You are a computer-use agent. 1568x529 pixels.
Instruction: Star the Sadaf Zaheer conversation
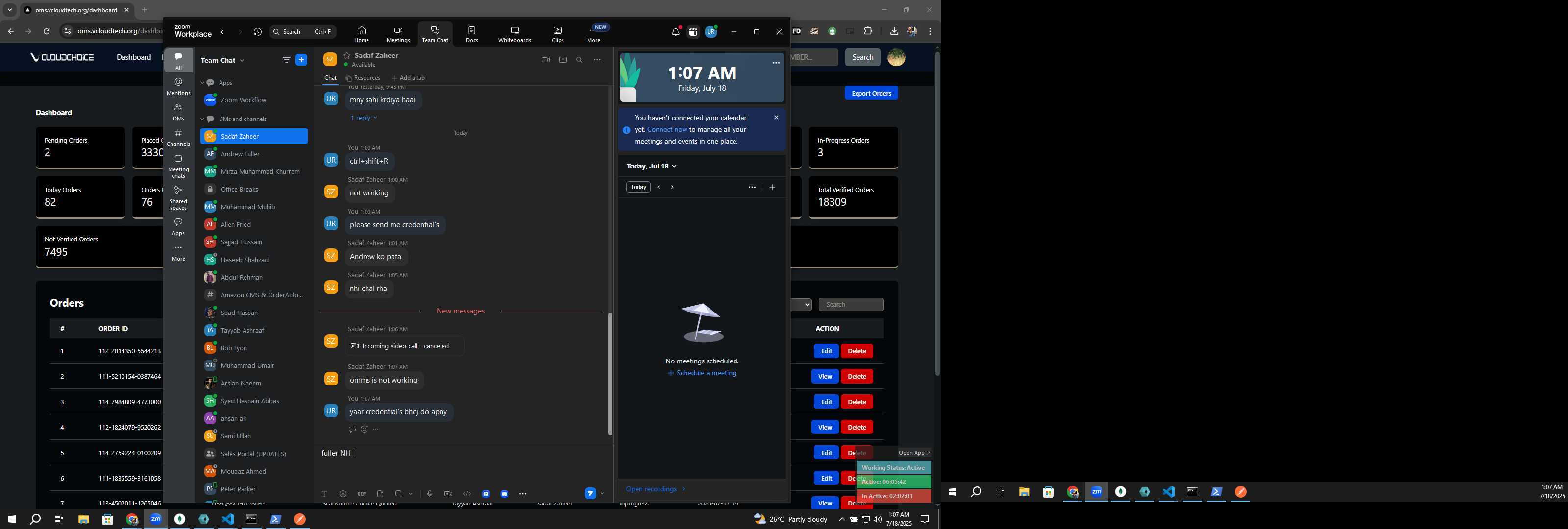347,55
